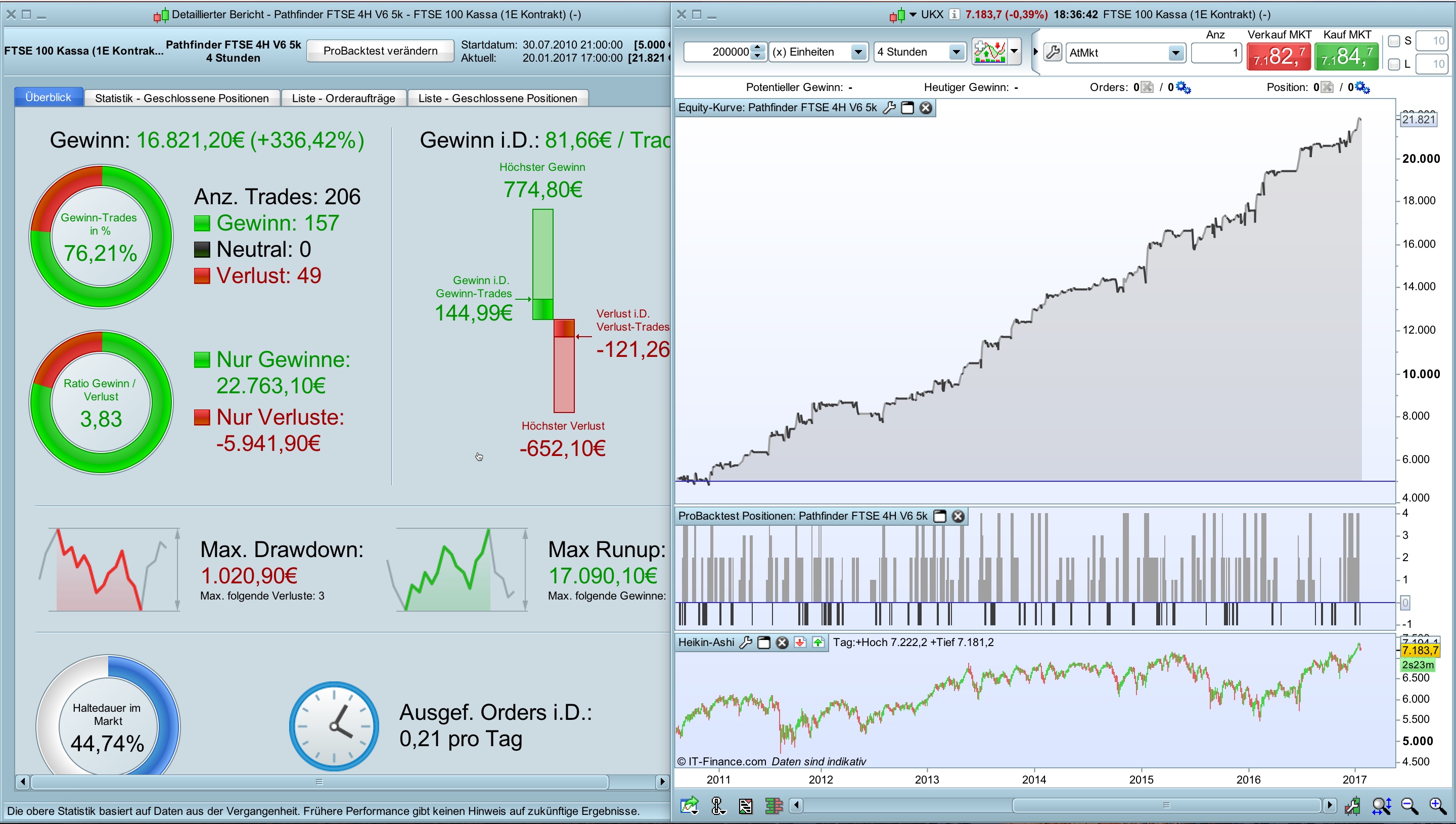Expand the AtMkt order type dropdown
The width and height of the screenshot is (1456, 824).
[x=1175, y=53]
